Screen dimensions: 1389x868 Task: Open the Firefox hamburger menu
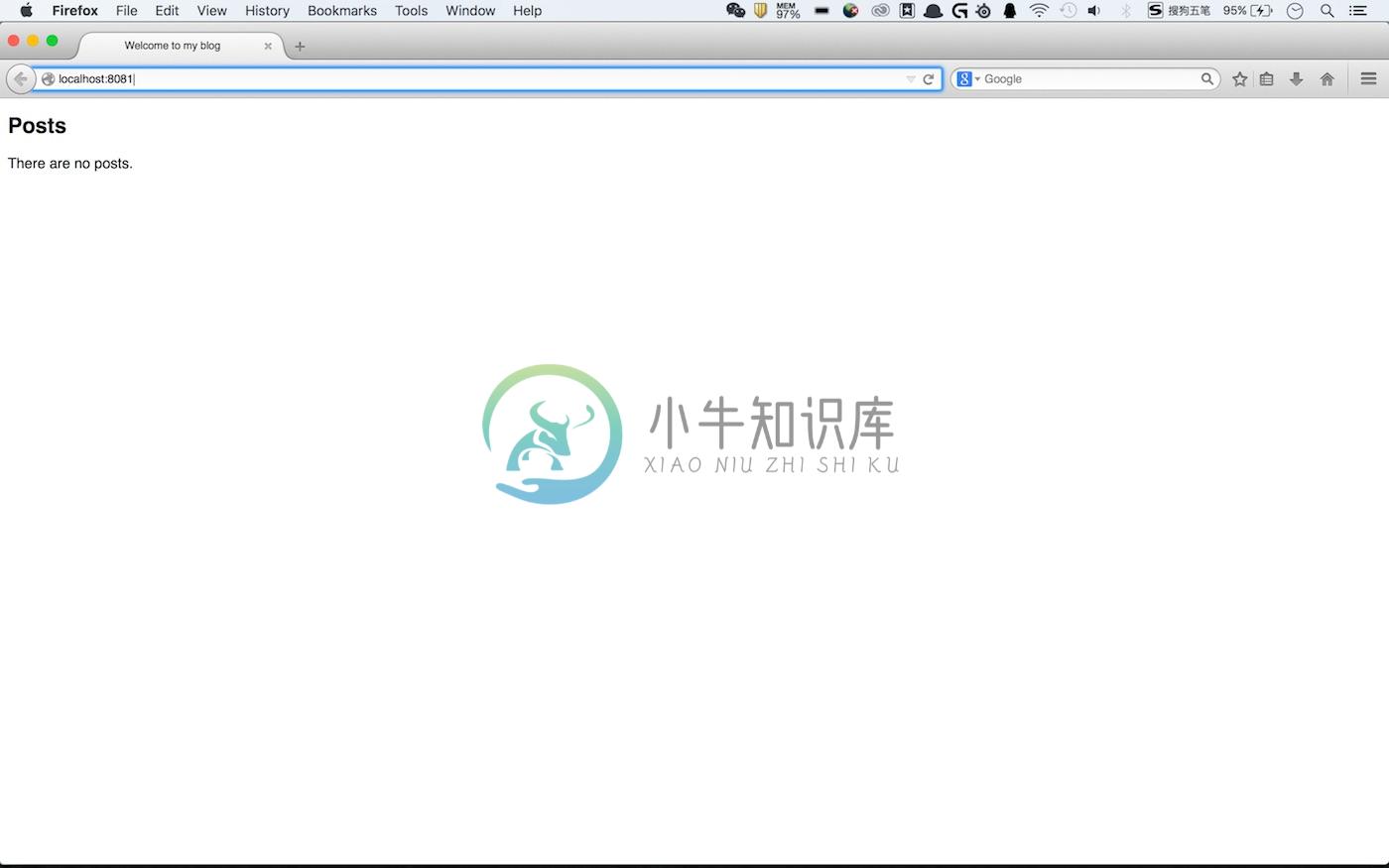coord(1368,79)
